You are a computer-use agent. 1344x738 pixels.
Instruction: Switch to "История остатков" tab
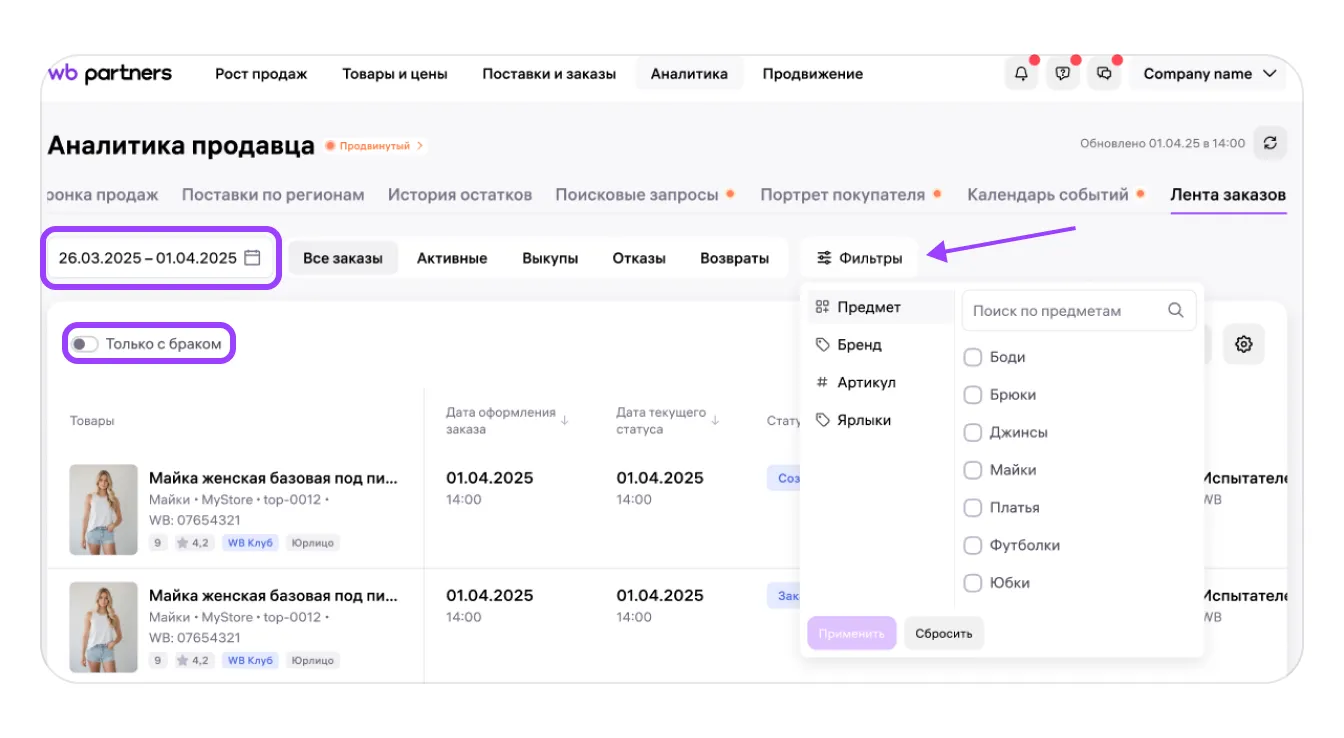click(460, 195)
